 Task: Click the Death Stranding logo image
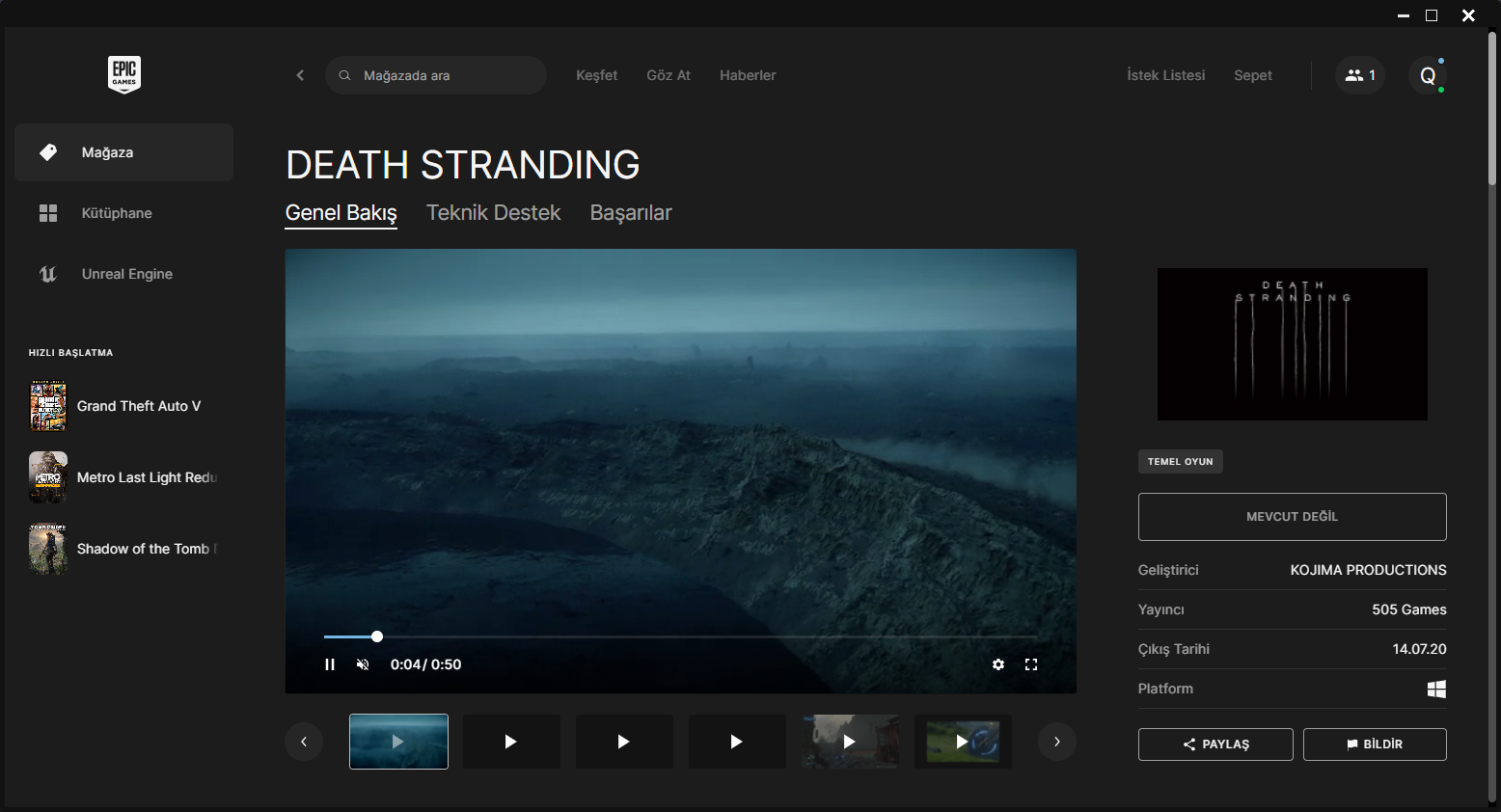pyautogui.click(x=1293, y=344)
